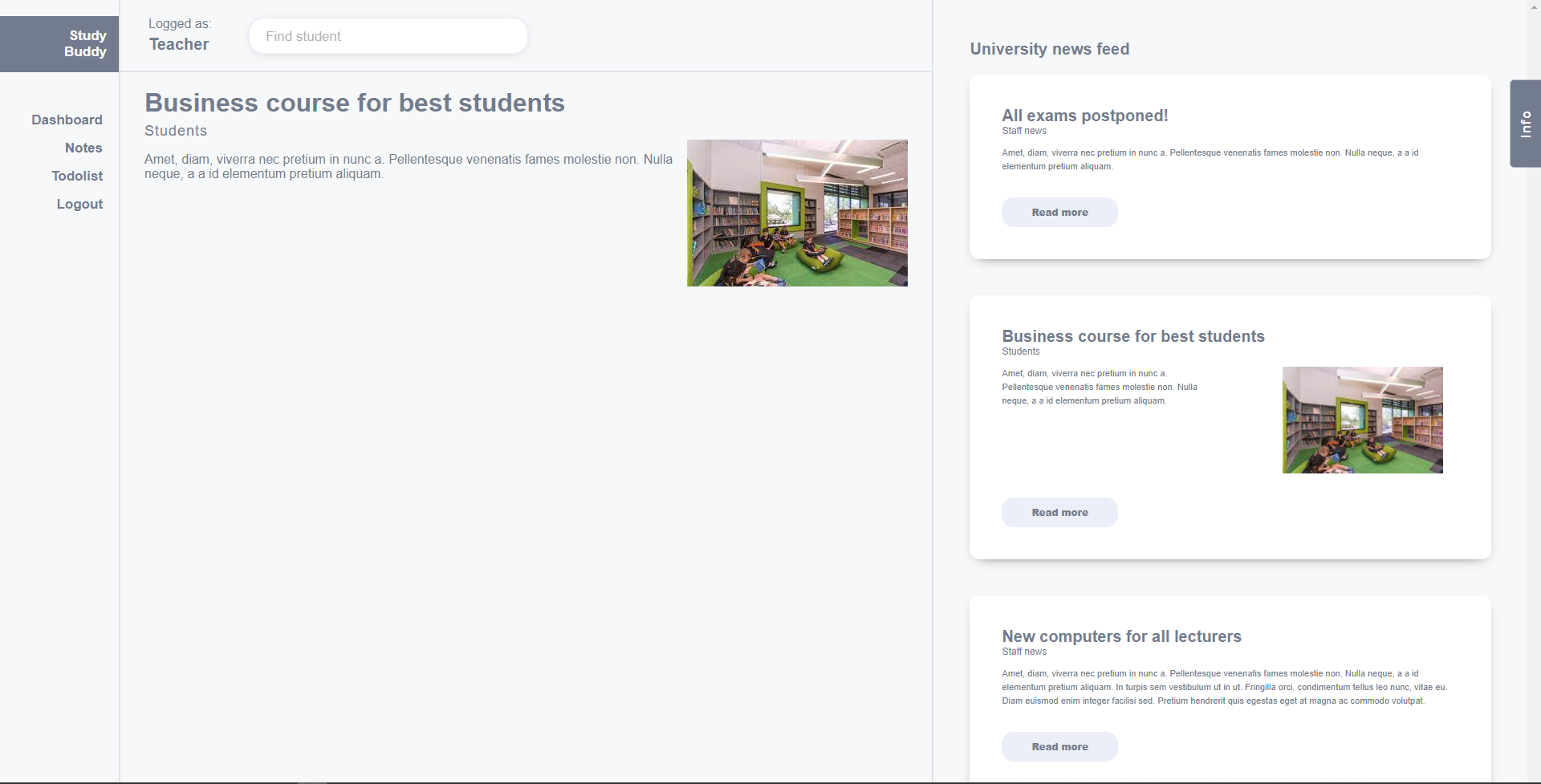Click the library thumbnail in the news card
1541x784 pixels.
click(1361, 420)
